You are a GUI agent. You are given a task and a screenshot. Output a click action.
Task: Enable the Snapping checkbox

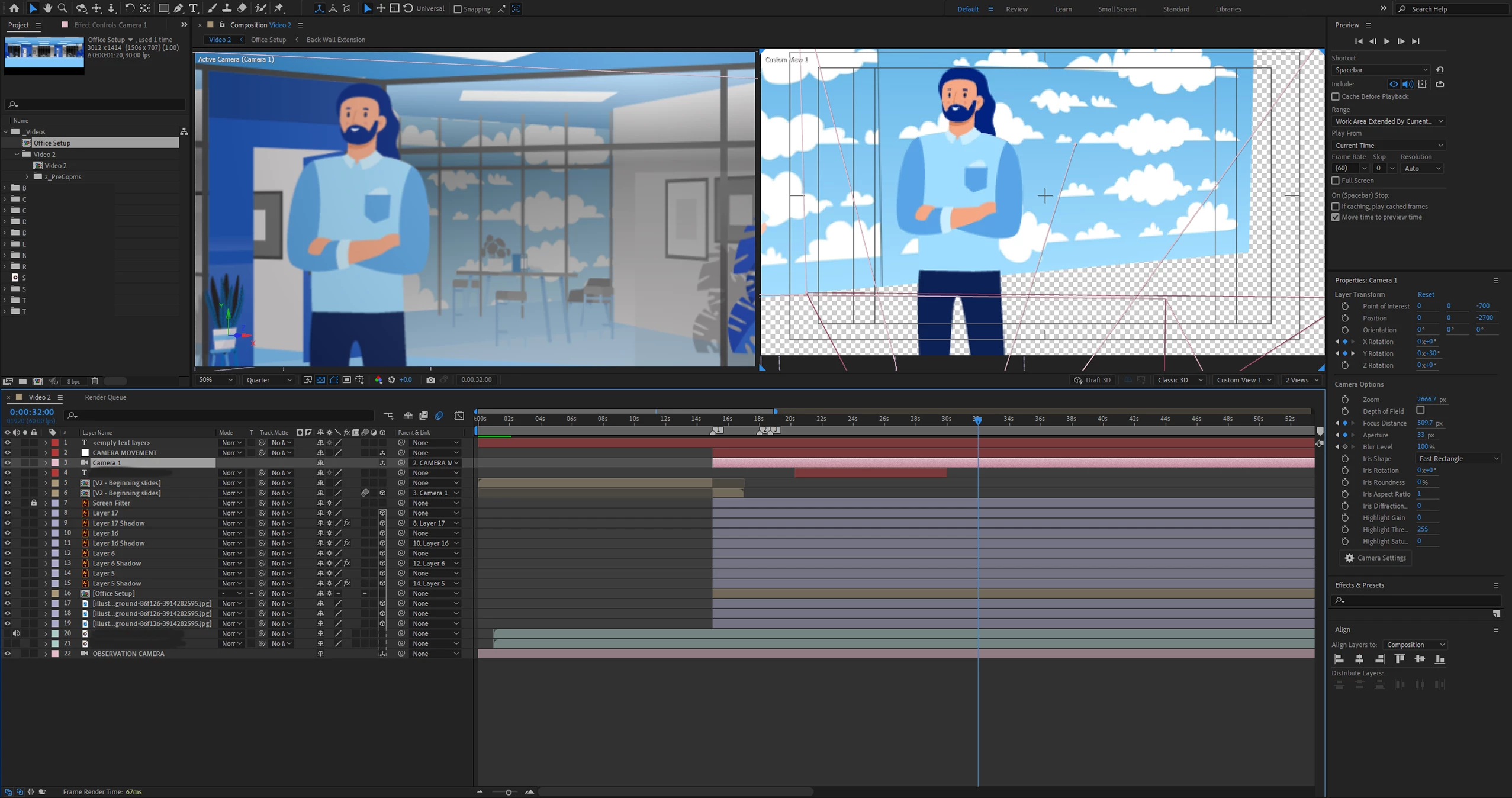point(458,9)
